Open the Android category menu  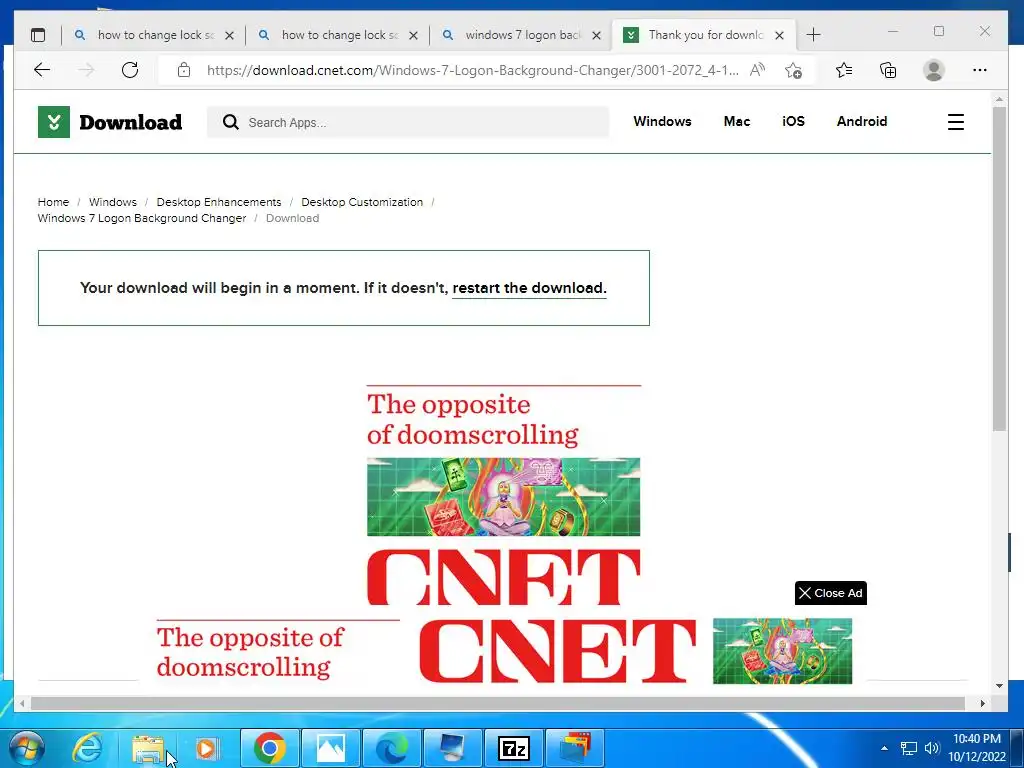click(x=862, y=121)
